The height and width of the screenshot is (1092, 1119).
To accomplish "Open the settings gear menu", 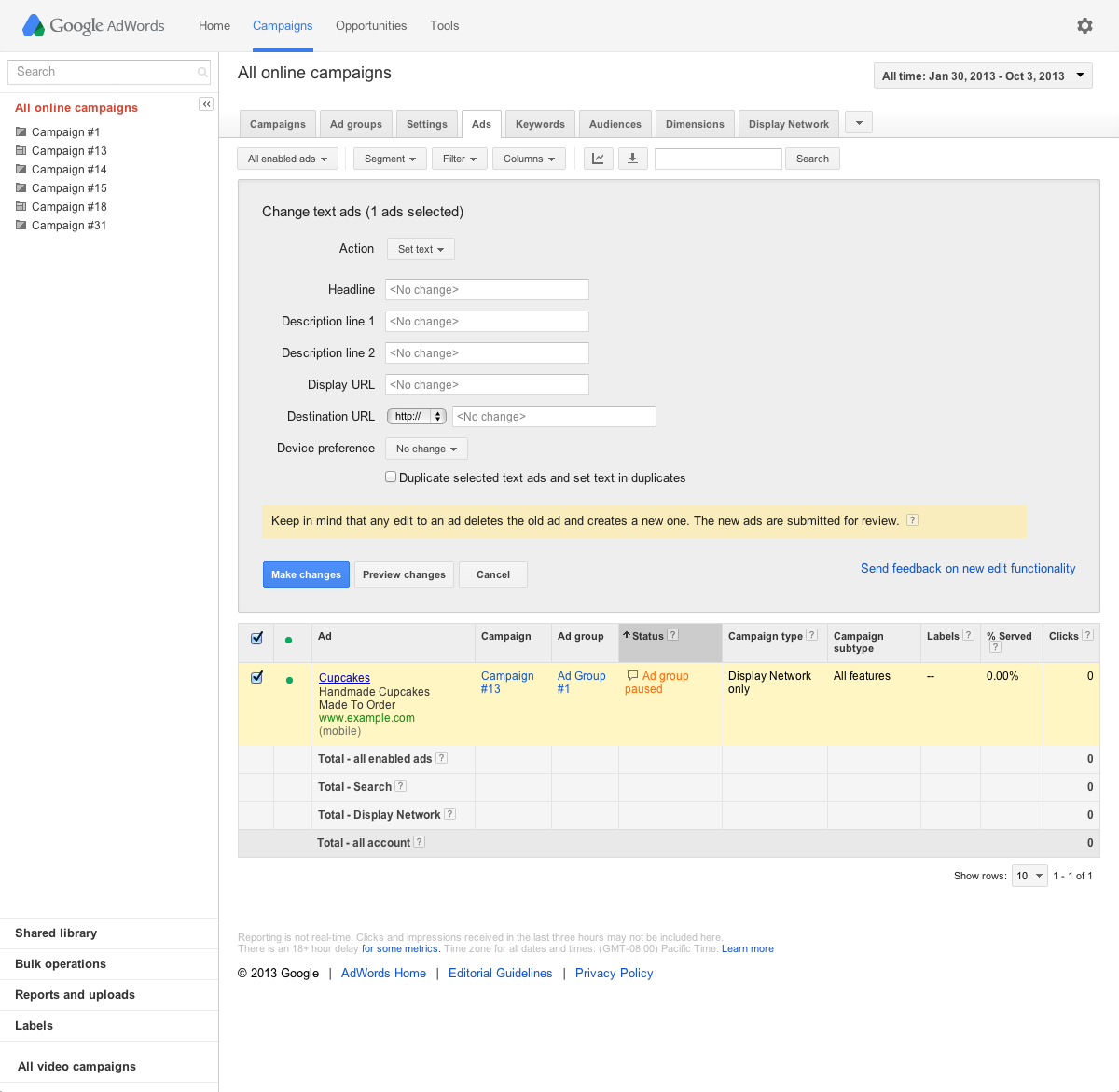I will point(1084,26).
